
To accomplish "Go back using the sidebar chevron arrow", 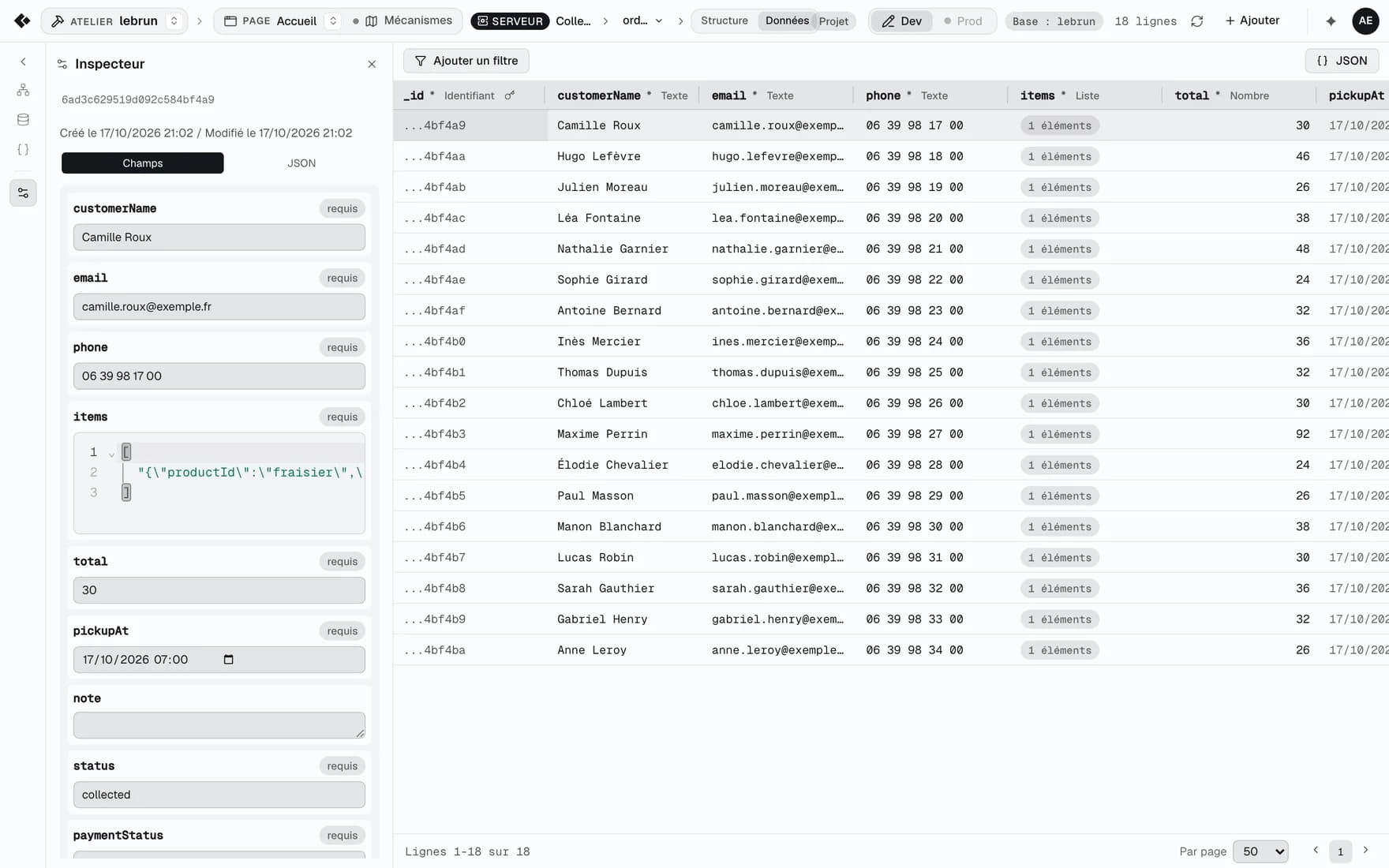I will [x=23, y=62].
